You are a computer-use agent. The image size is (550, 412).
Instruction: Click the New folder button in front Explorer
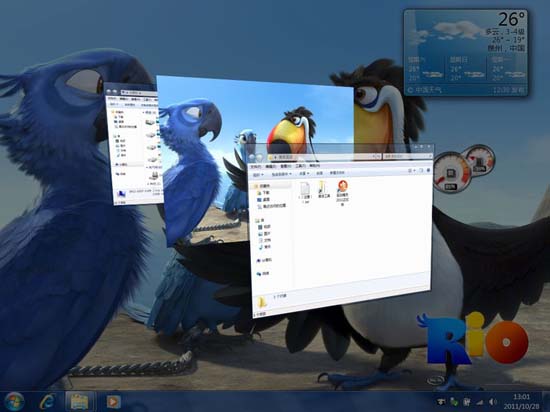click(337, 173)
